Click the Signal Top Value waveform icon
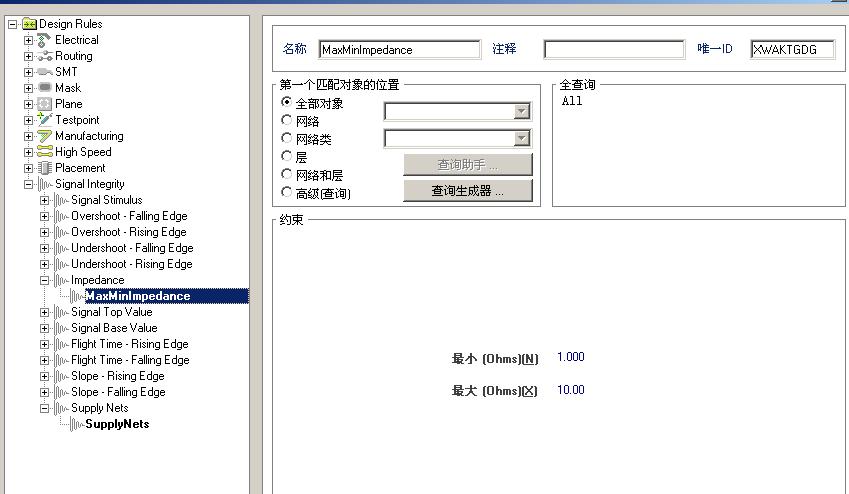849x494 pixels. [x=61, y=312]
